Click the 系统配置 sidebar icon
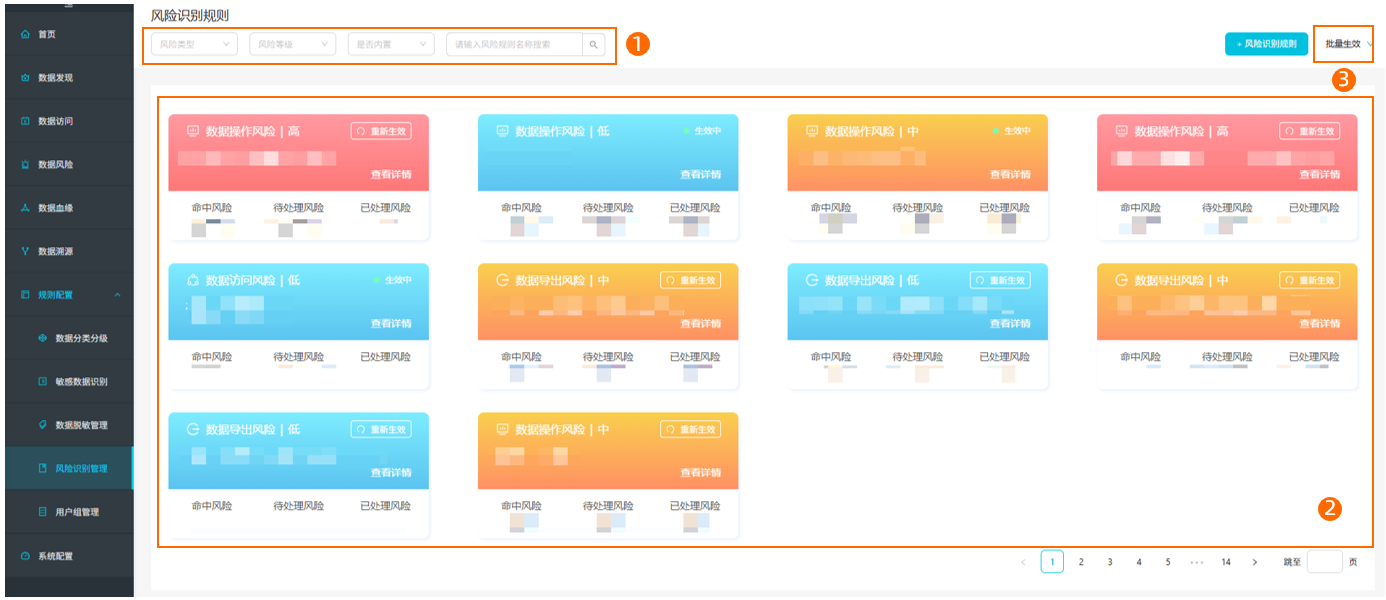Screen dimensions: 1386x600 click(x=25, y=556)
